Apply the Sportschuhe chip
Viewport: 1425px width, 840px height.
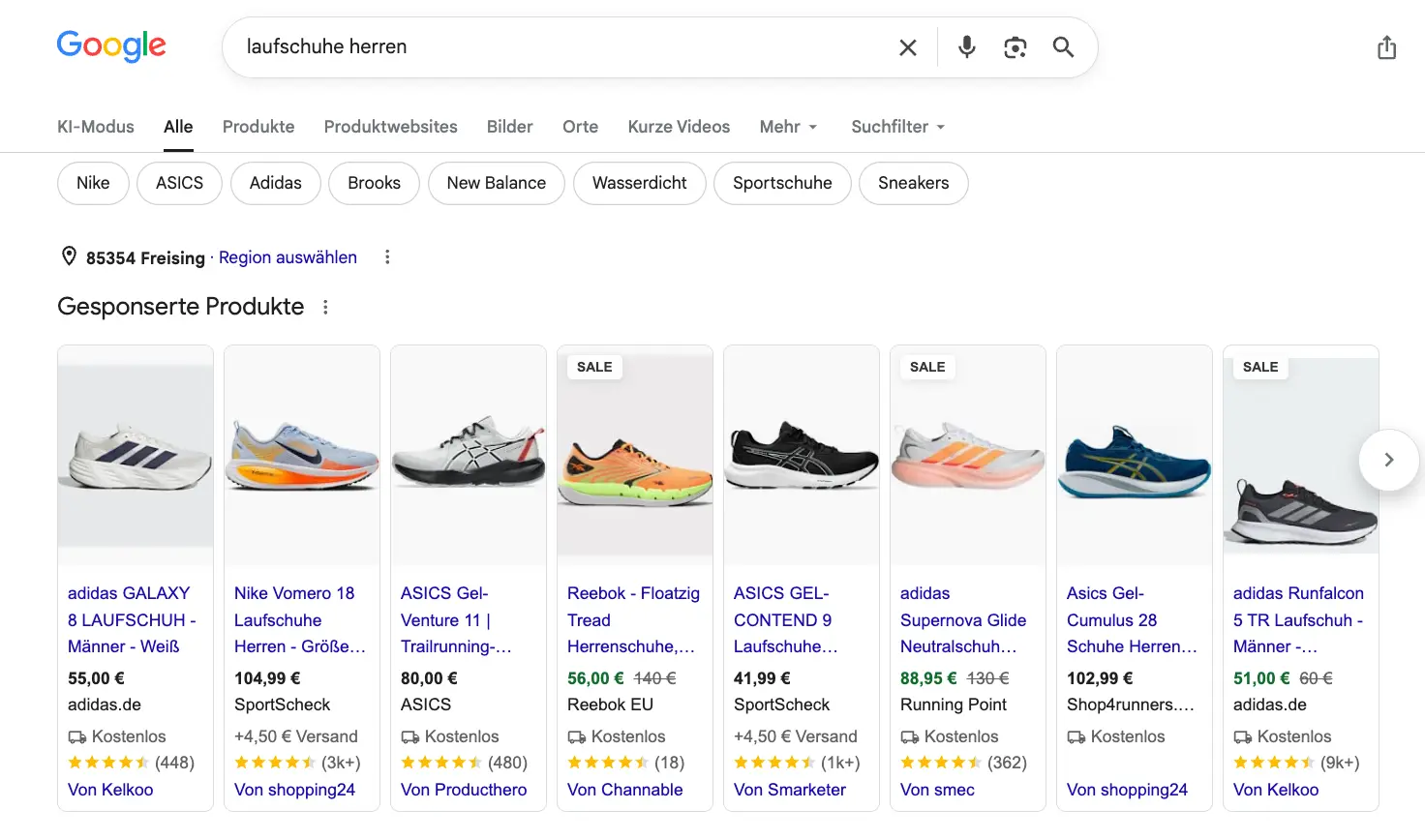pos(782,183)
